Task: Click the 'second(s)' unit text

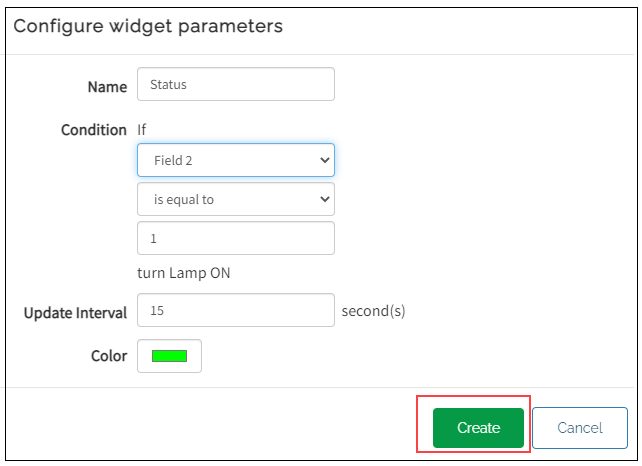Action: pyautogui.click(x=373, y=311)
